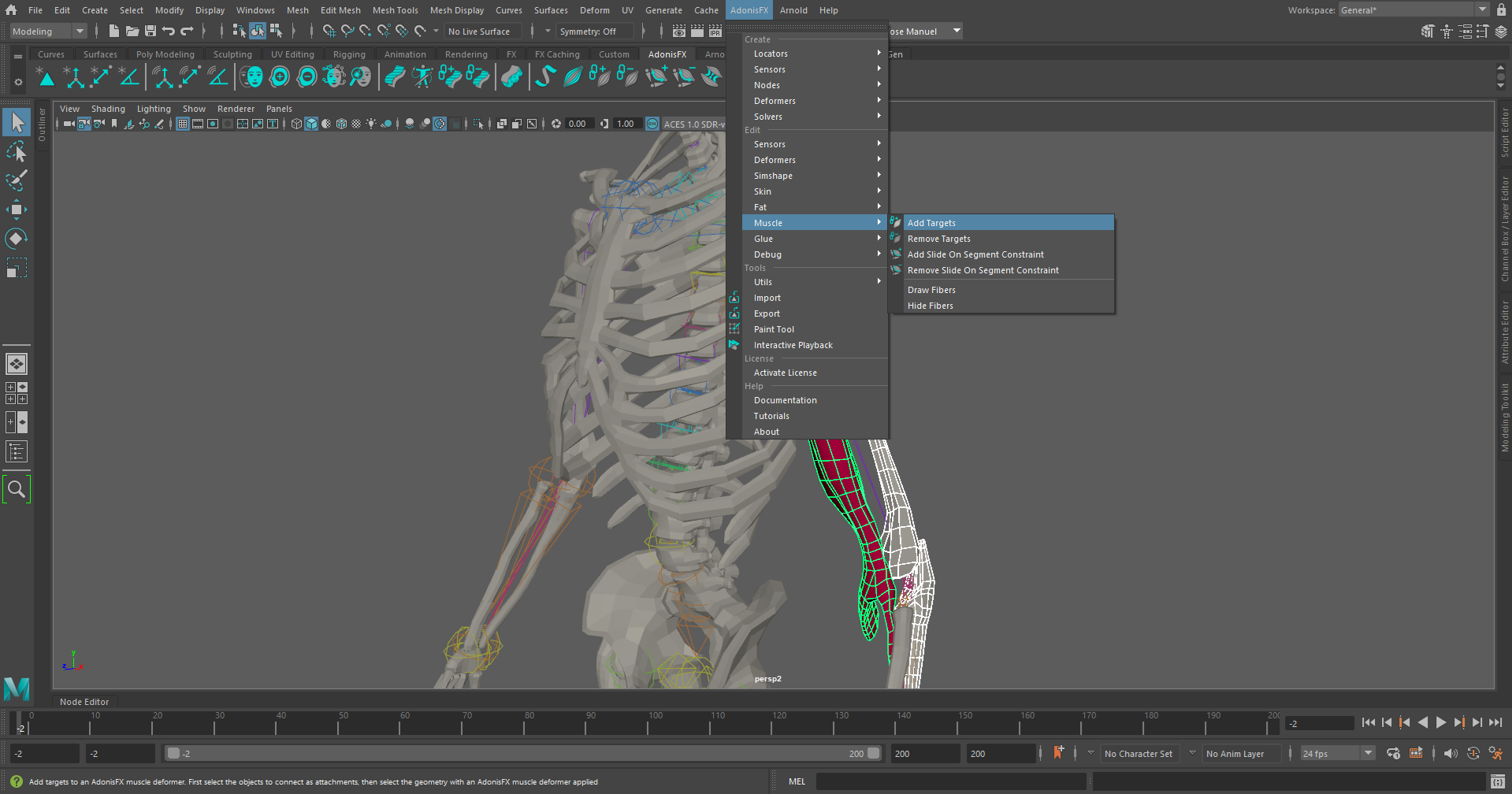Activate the Lasso select tool
Viewport: 1512px width, 794px height.
(x=17, y=151)
